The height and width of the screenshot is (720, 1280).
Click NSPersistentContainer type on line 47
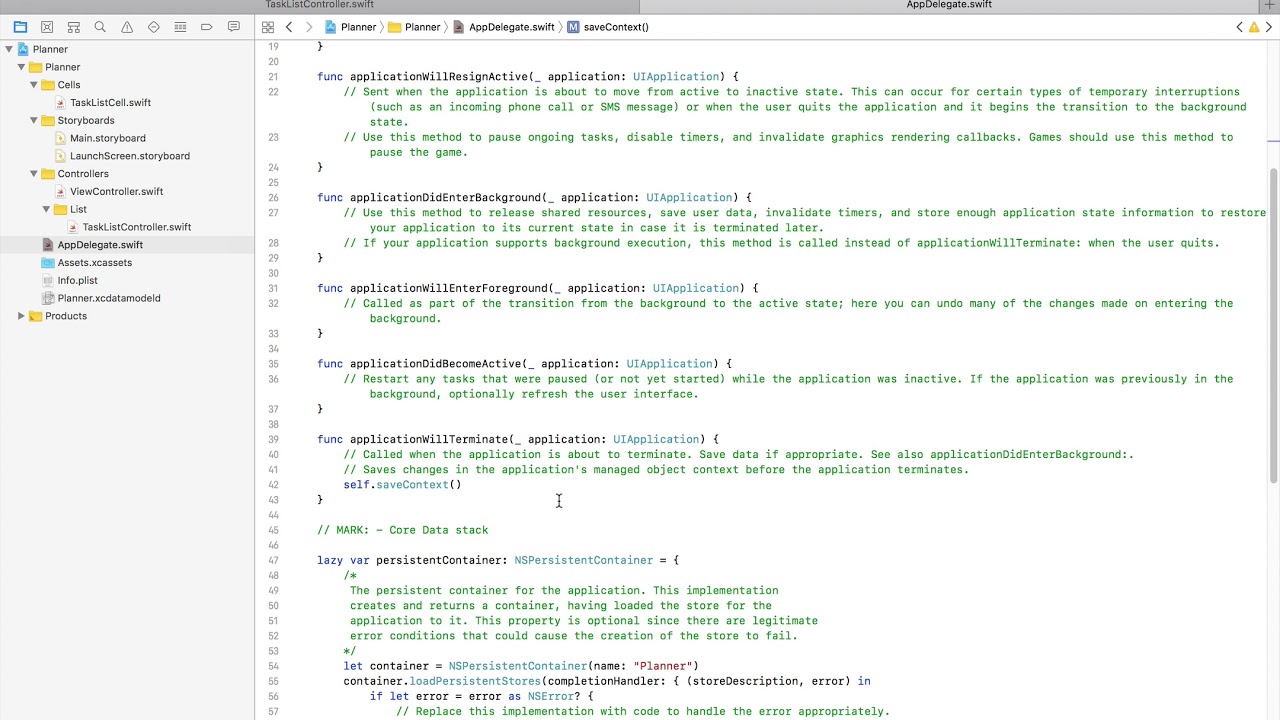[x=583, y=560]
